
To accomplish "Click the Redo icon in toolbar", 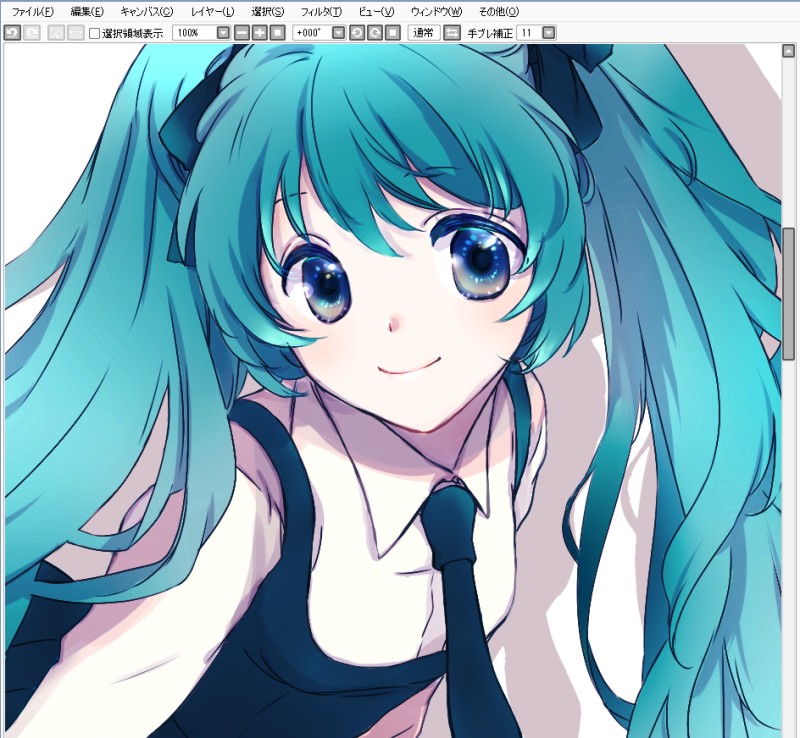I will pos(32,33).
